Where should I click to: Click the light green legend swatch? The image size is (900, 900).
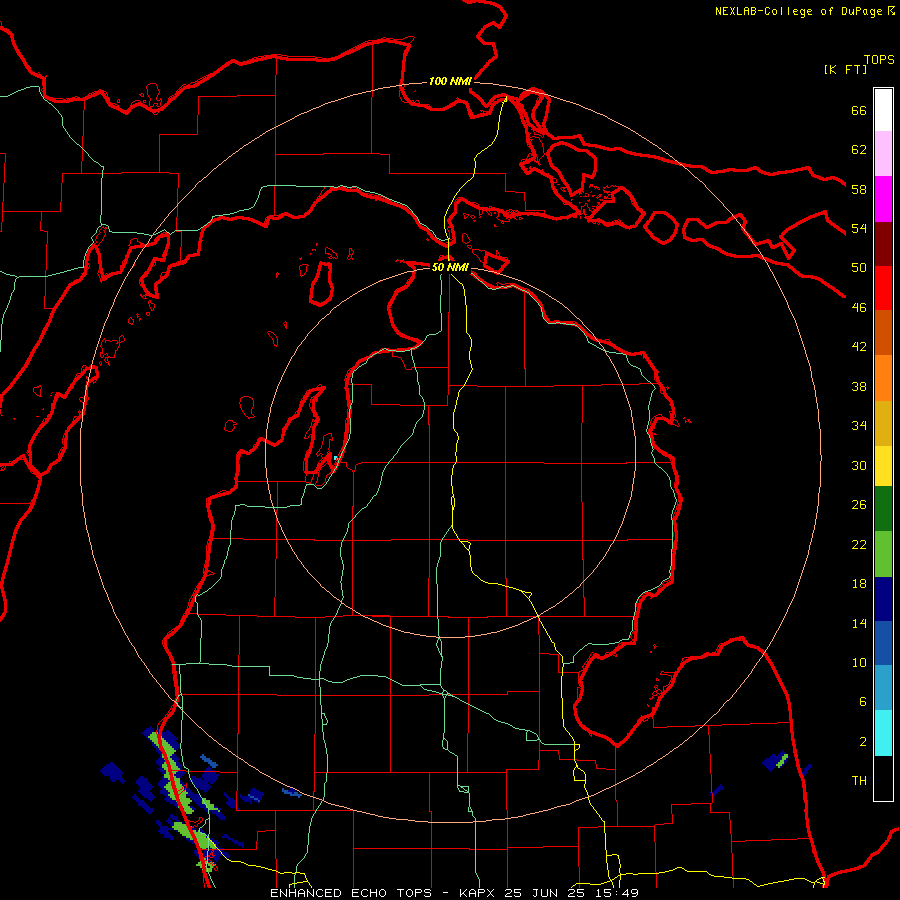point(883,554)
